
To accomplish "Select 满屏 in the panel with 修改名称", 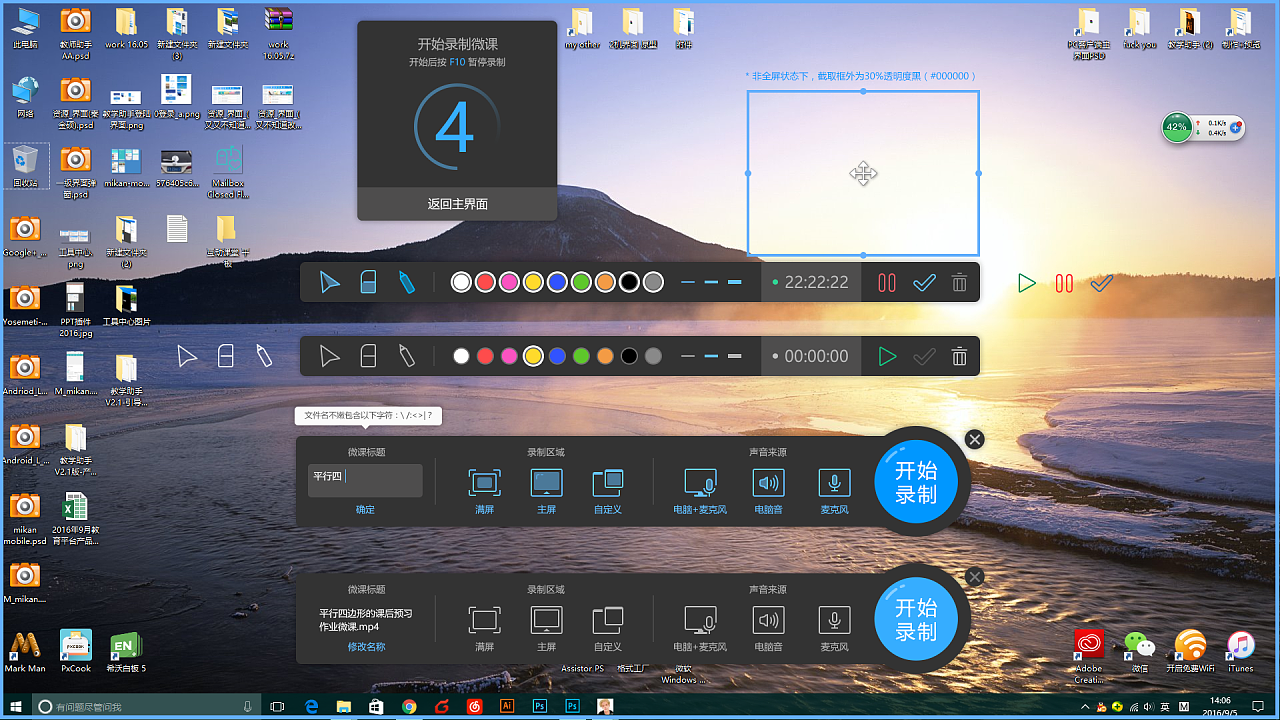I will tap(485, 628).
